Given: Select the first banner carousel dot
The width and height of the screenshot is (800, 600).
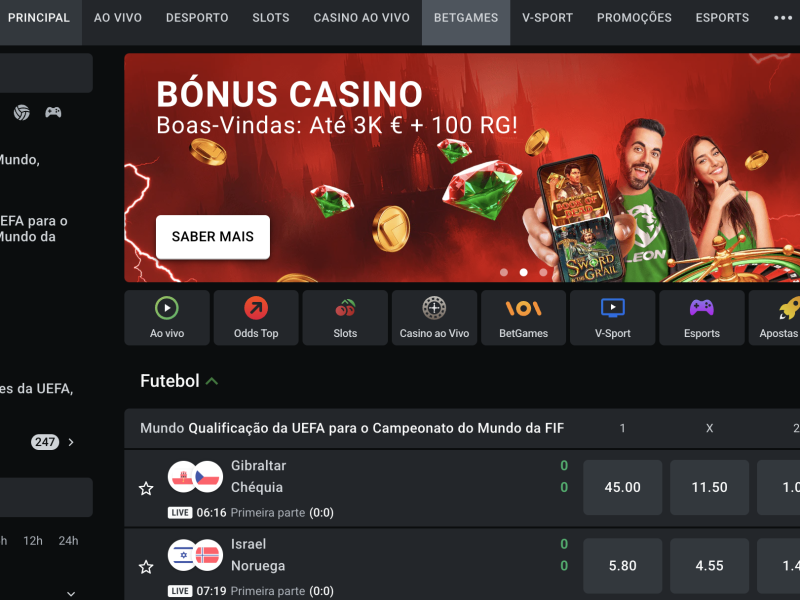Looking at the screenshot, I should [504, 272].
